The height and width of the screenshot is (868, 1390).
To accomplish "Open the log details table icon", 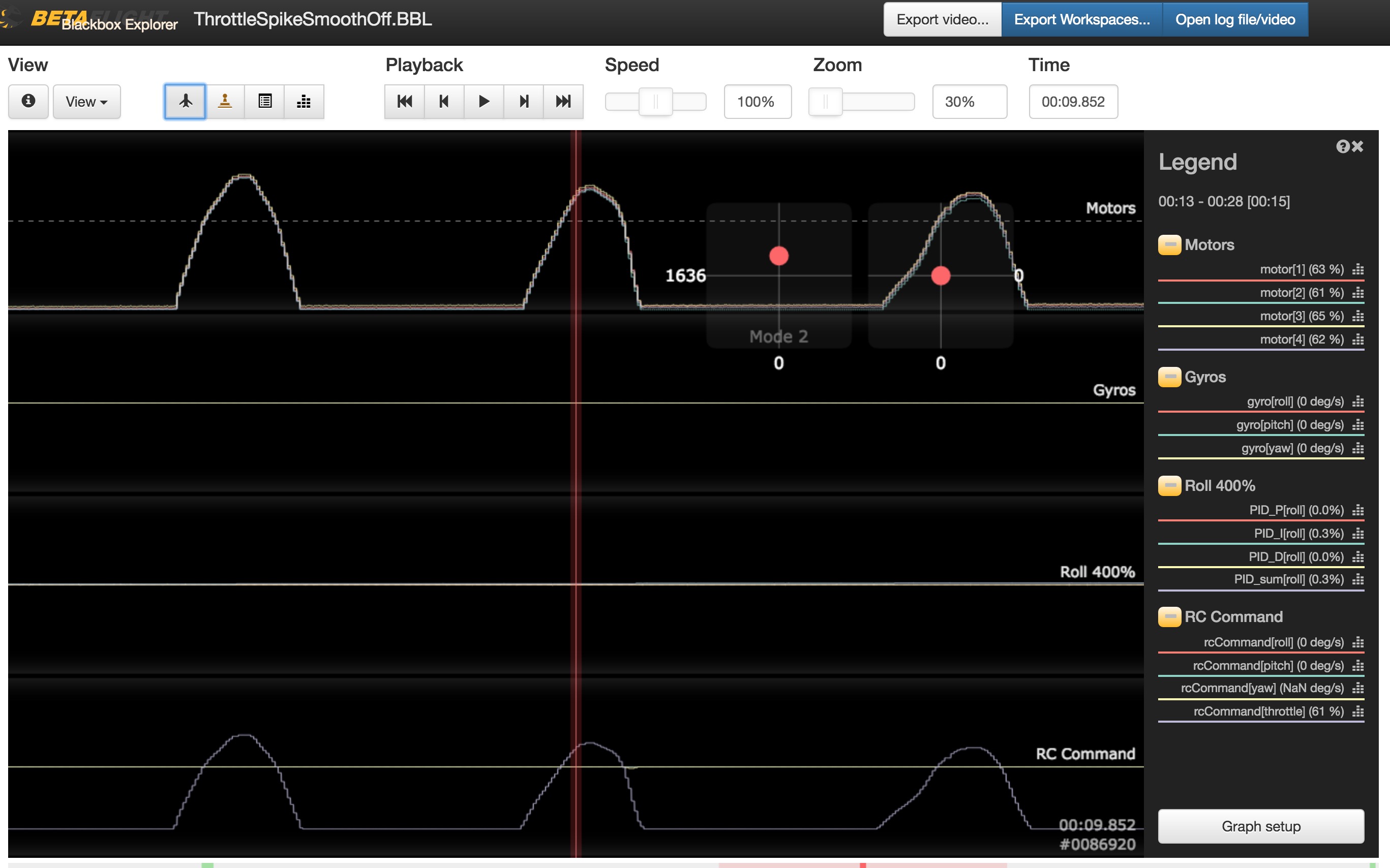I will [265, 101].
